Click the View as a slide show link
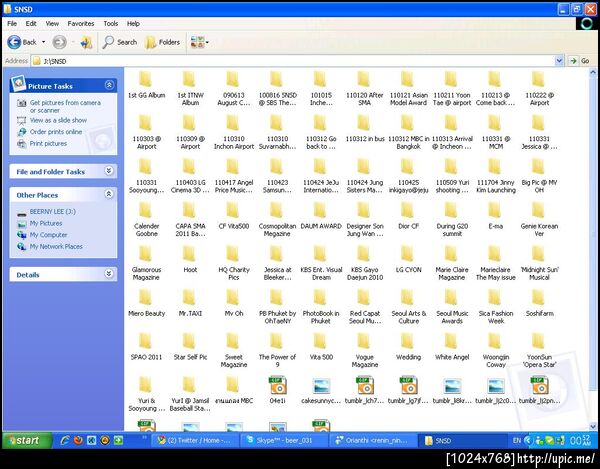Viewport: 600px width, 469px height. pos(58,120)
